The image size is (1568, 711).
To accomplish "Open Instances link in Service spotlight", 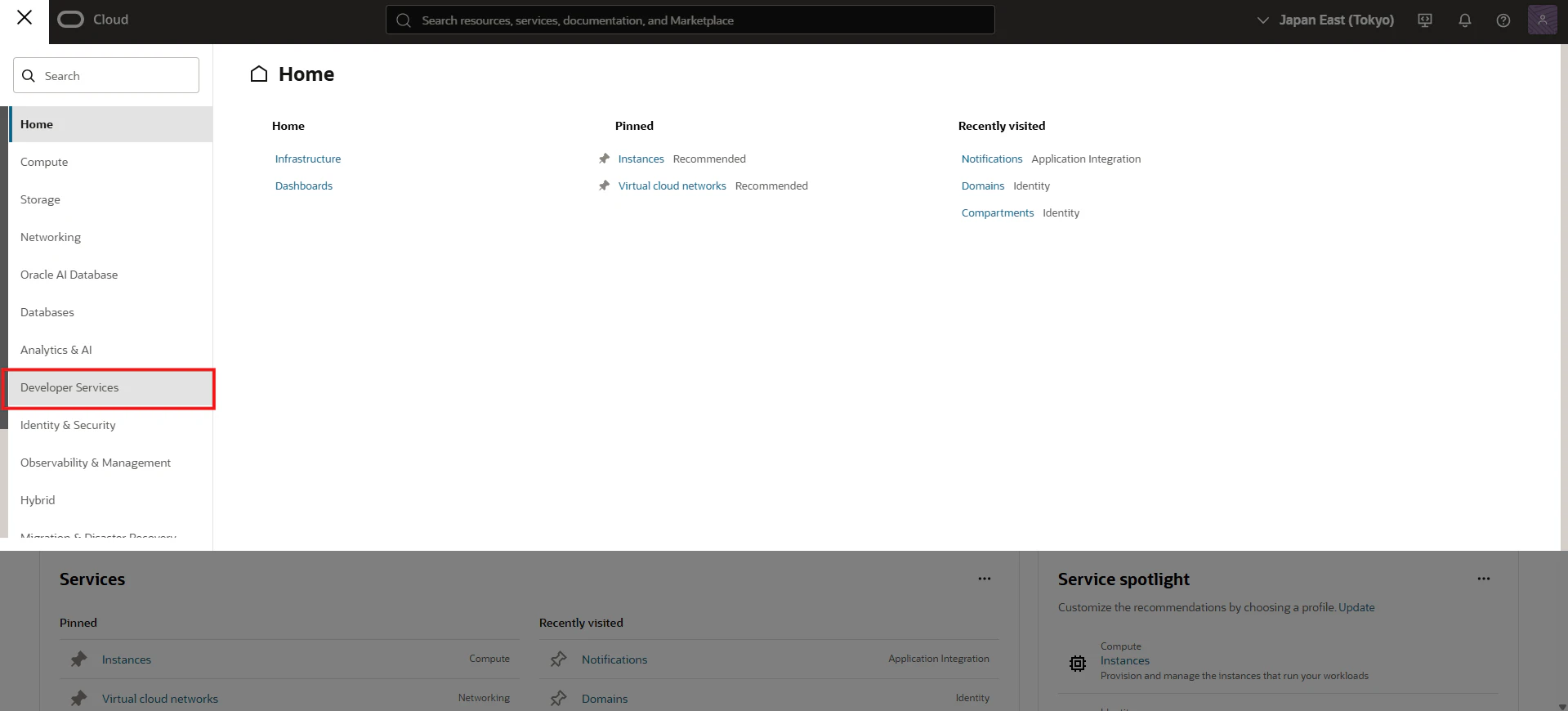I will (x=1125, y=660).
